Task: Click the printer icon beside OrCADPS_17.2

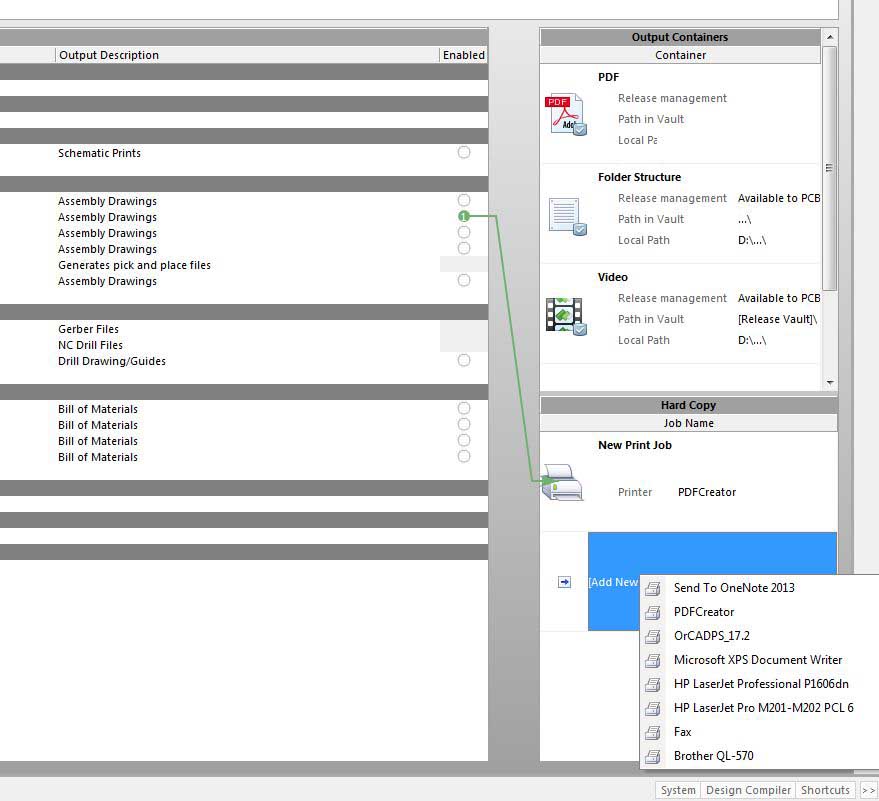Action: tap(653, 636)
